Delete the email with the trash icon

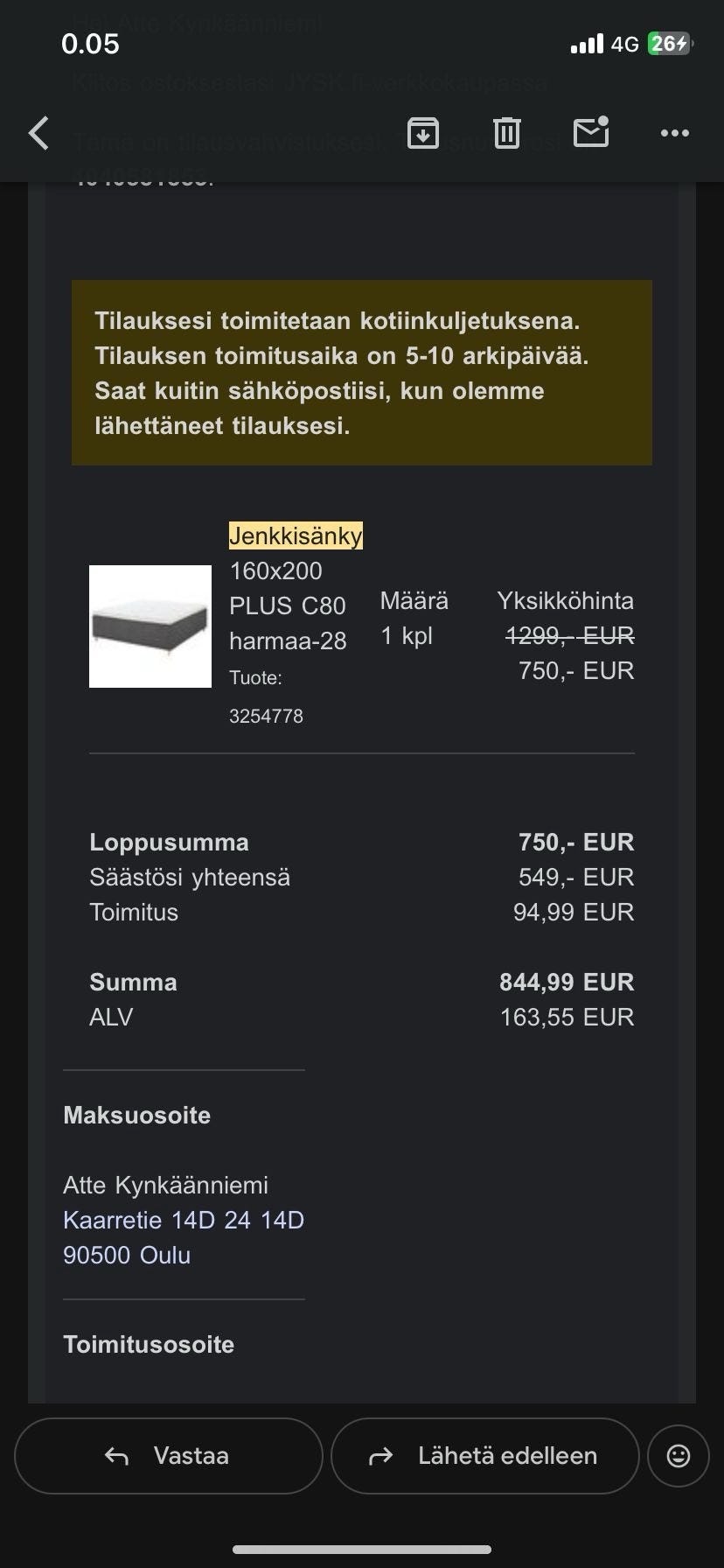pos(507,133)
